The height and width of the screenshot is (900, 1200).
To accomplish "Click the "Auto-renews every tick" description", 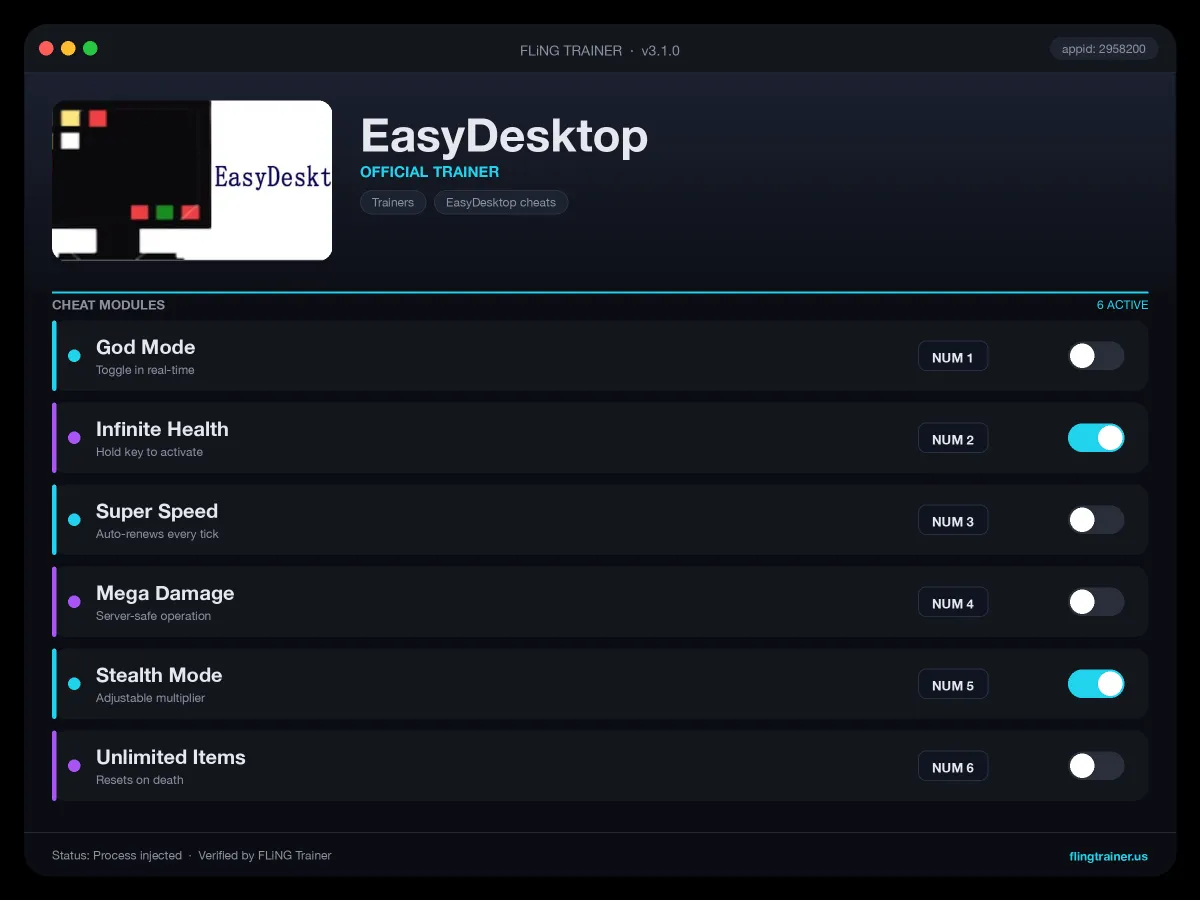I will pyautogui.click(x=157, y=534).
